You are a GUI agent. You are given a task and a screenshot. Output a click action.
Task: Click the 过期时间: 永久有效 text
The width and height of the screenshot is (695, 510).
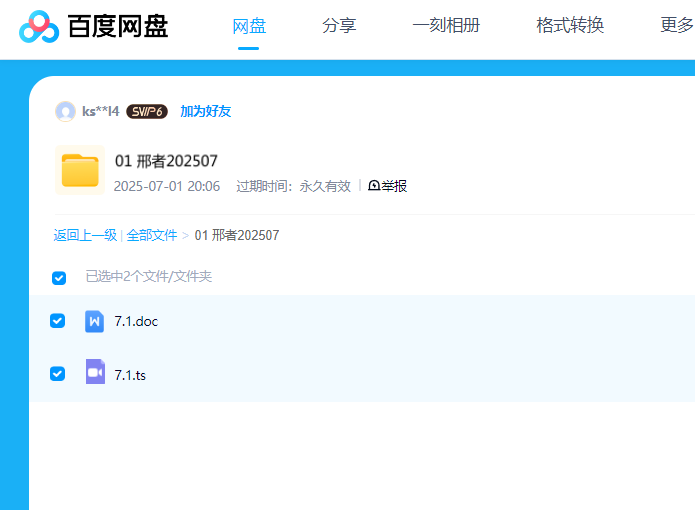coord(293,186)
